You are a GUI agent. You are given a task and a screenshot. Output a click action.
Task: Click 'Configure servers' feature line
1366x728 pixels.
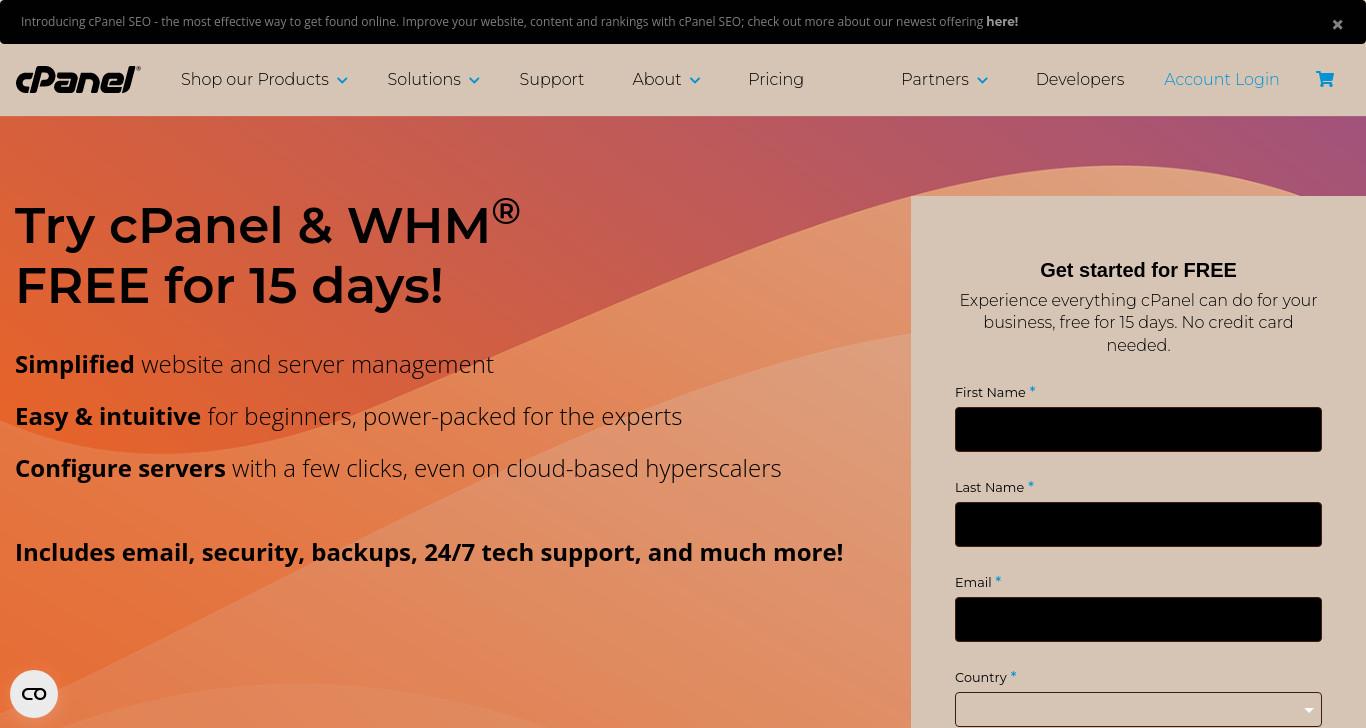(398, 468)
